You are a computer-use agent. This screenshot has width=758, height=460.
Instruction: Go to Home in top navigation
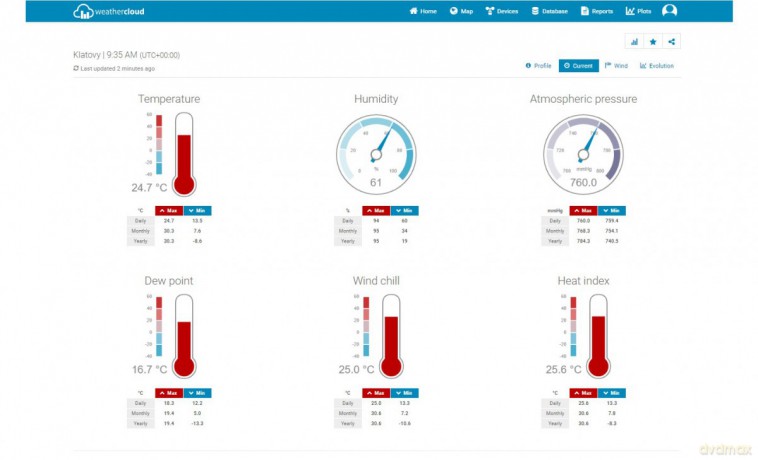point(423,11)
